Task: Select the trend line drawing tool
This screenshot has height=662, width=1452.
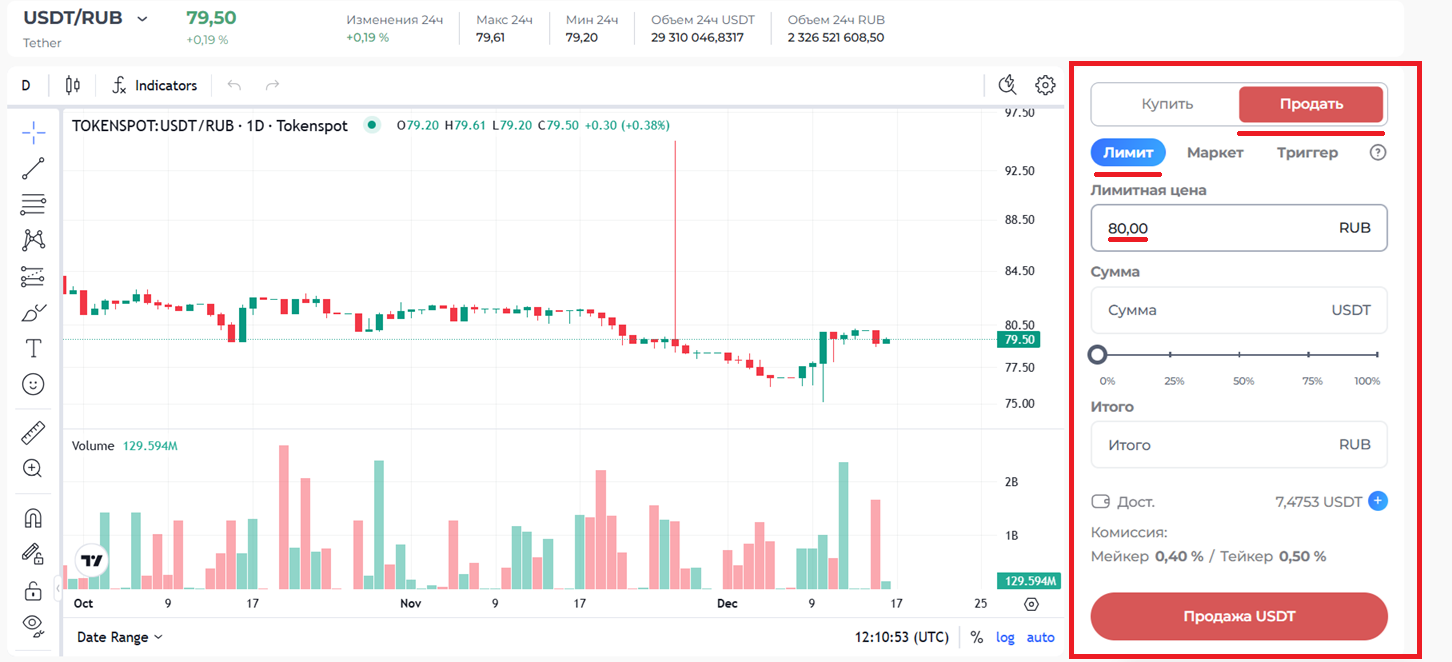Action: [33, 168]
